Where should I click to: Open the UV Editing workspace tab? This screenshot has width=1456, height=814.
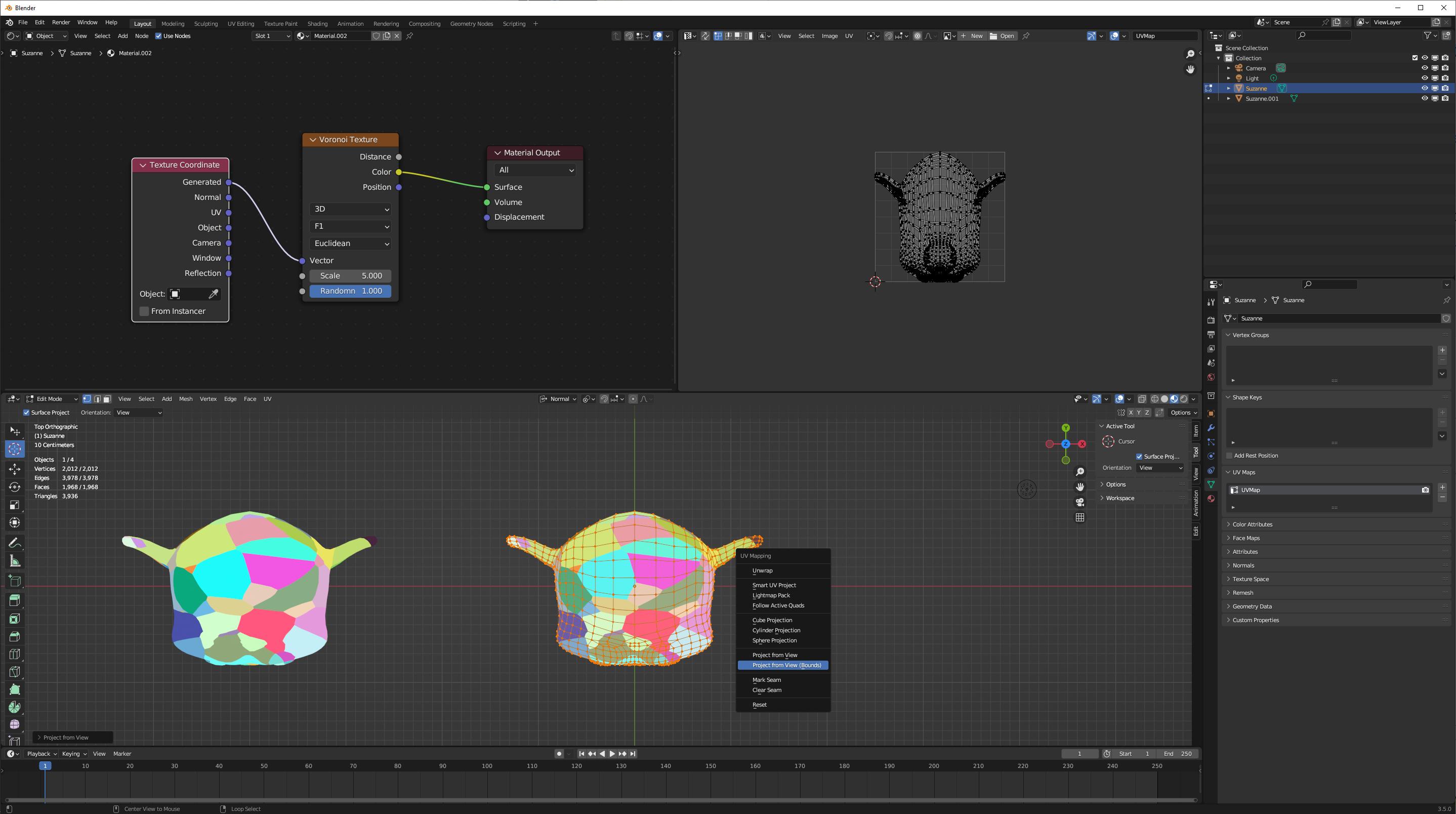coord(241,24)
